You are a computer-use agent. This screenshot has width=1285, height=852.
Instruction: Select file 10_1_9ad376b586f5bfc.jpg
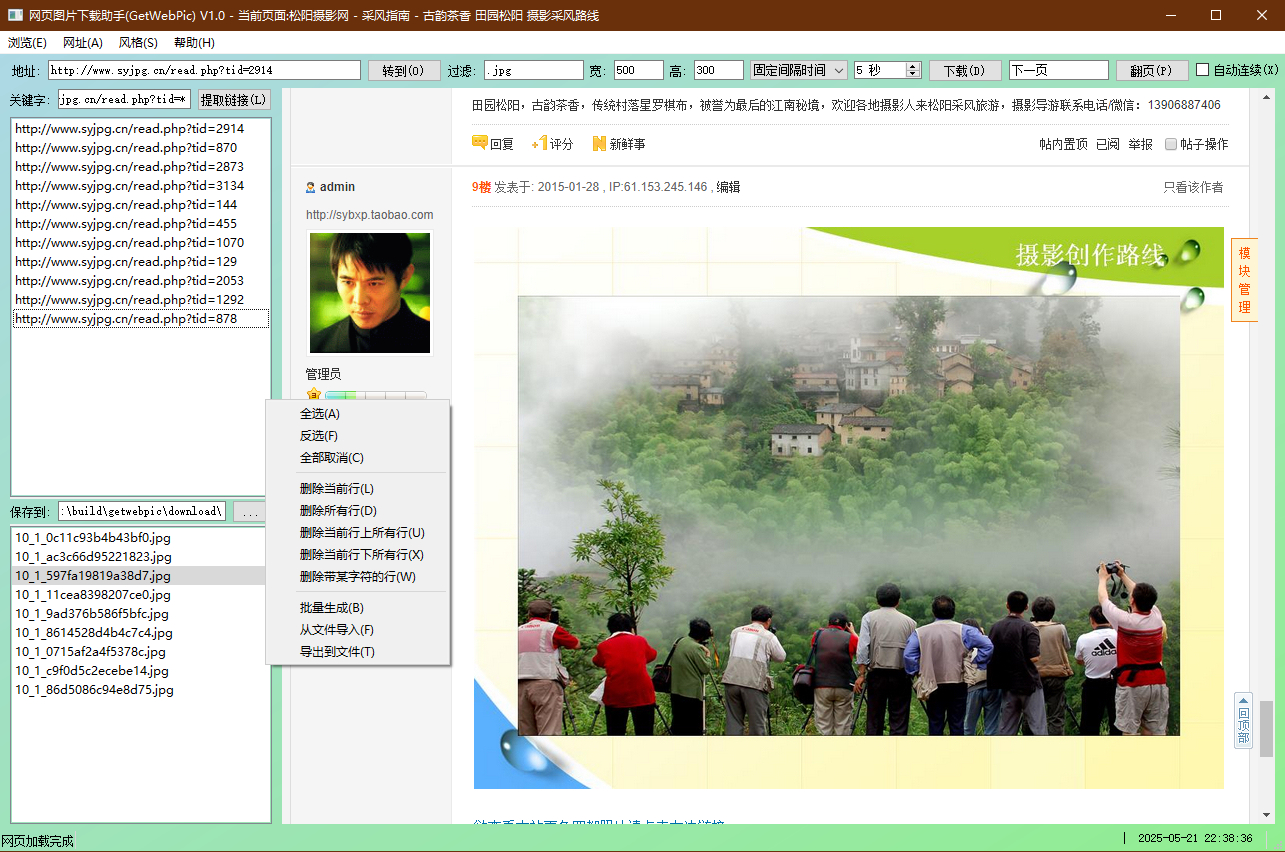140,614
